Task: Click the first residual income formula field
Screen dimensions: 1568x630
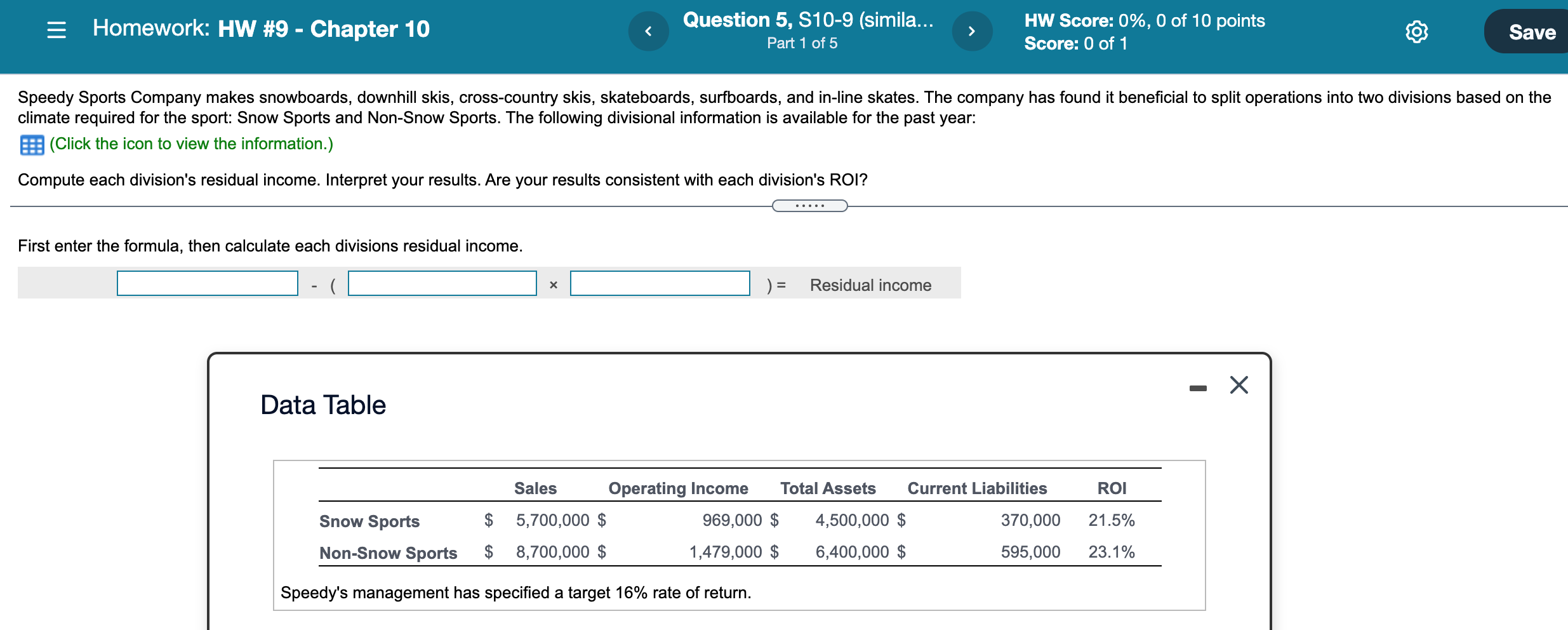Action: coord(207,283)
